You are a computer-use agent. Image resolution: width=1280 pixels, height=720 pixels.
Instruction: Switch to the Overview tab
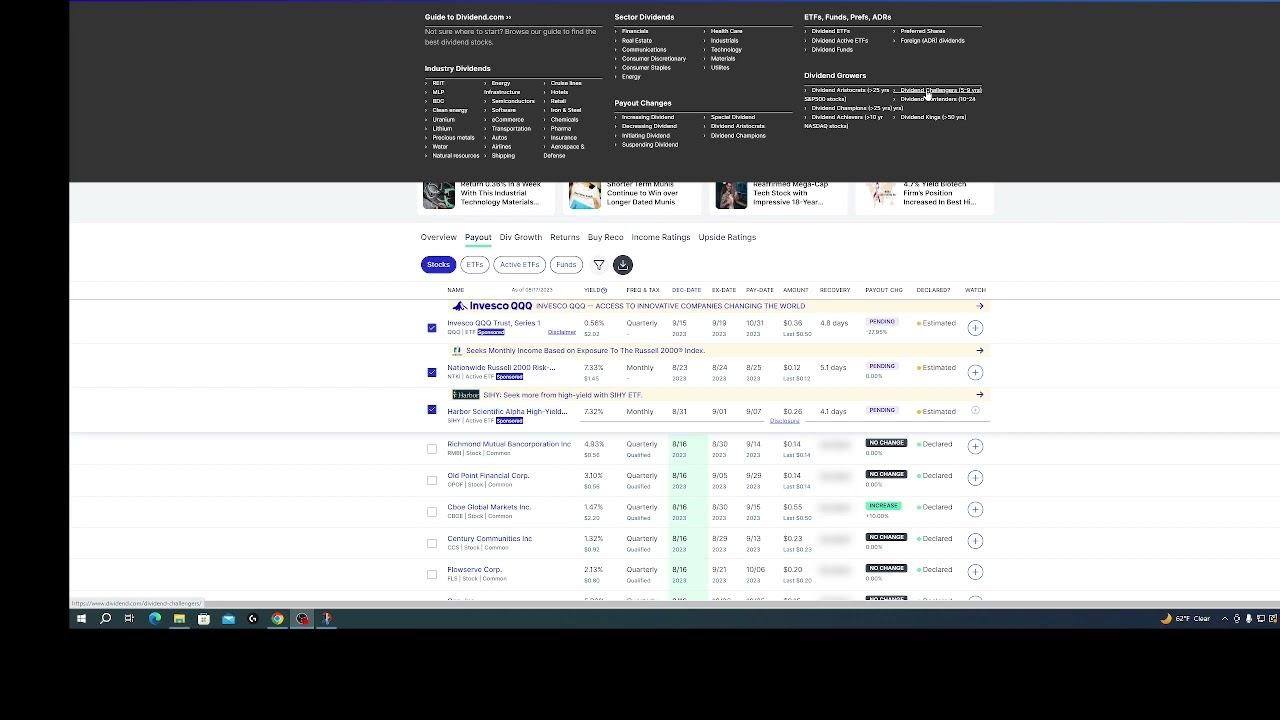(x=438, y=237)
